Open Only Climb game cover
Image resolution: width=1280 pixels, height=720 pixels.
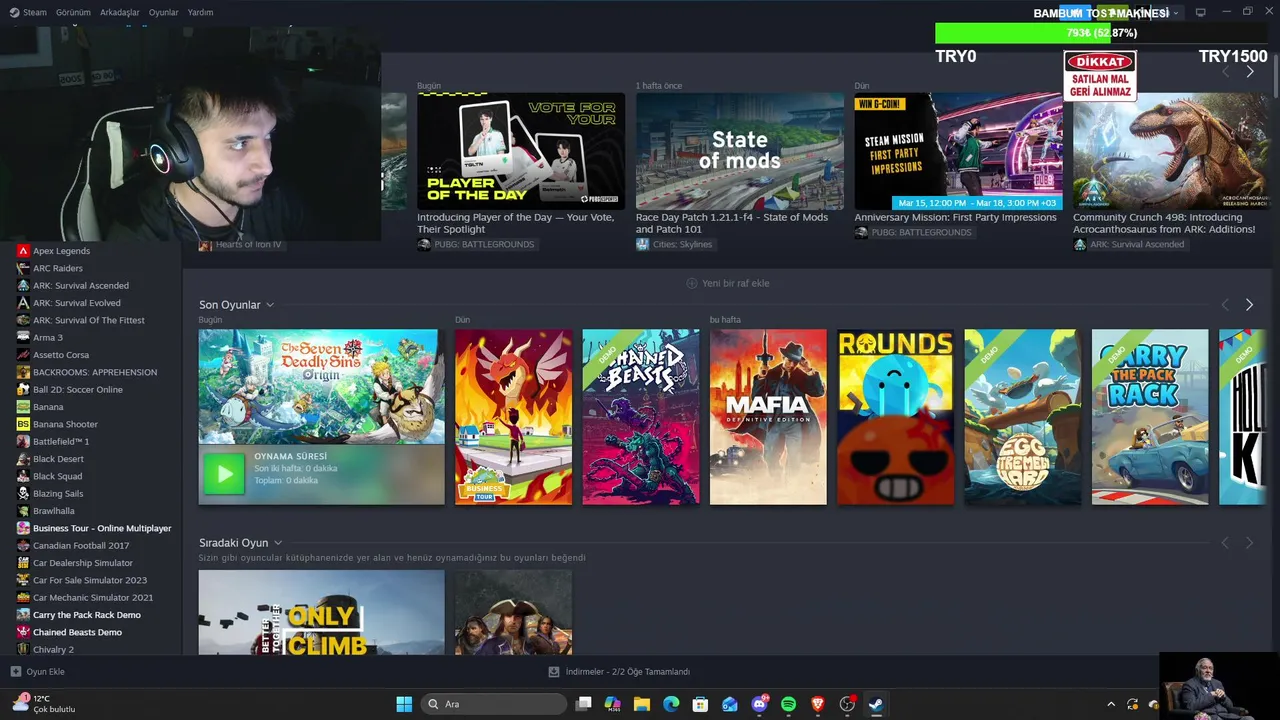(x=321, y=612)
